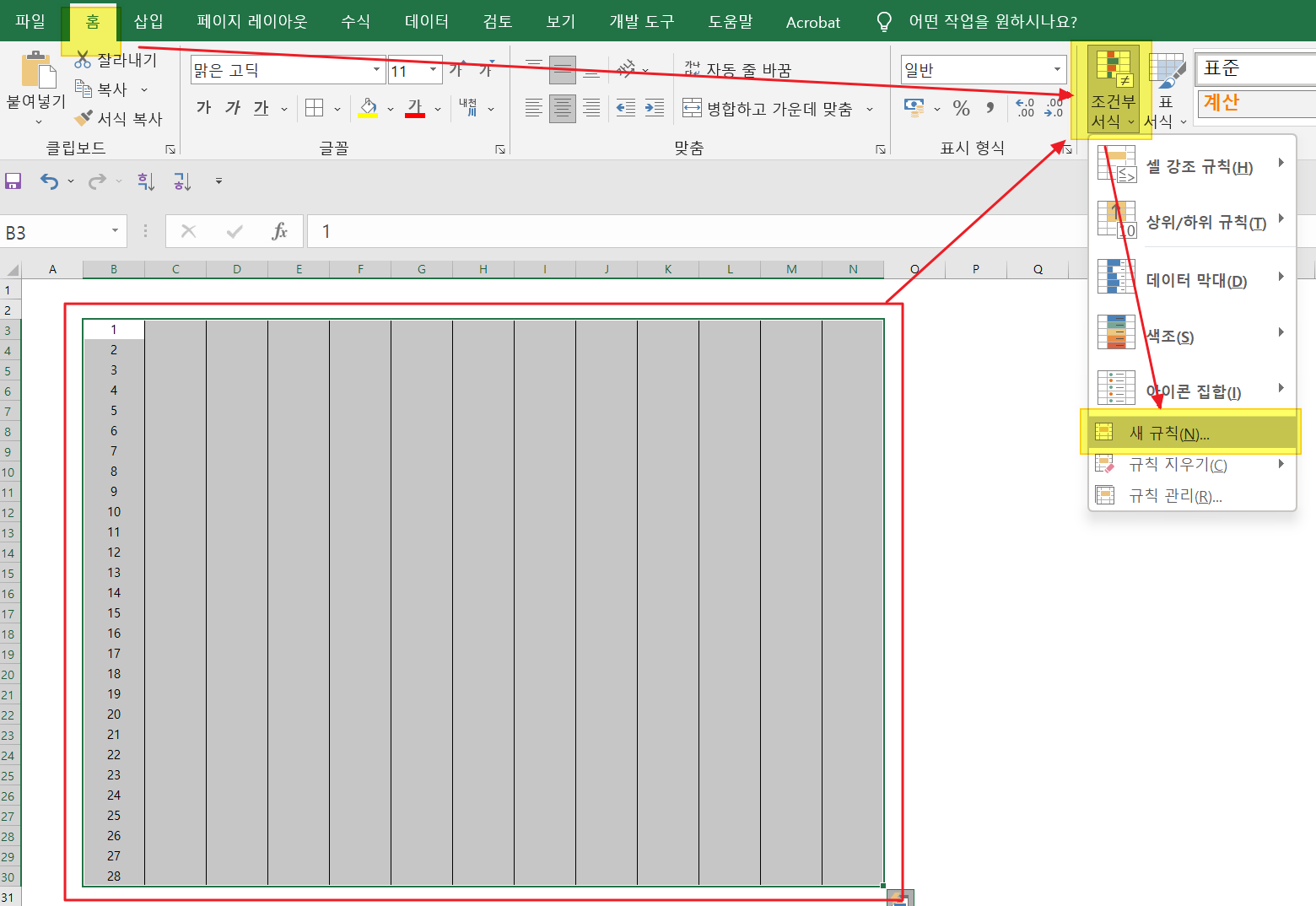
Task: Apply the Calculation (계산) cell style
Action: (x=1255, y=103)
